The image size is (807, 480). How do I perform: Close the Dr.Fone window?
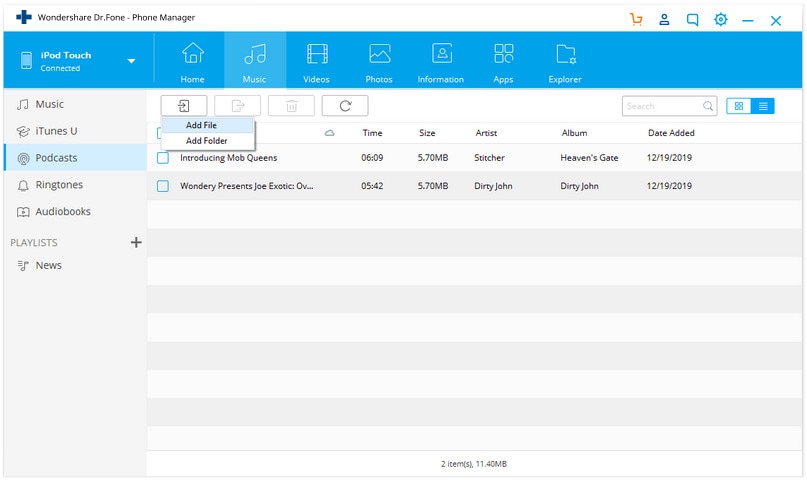pos(776,21)
